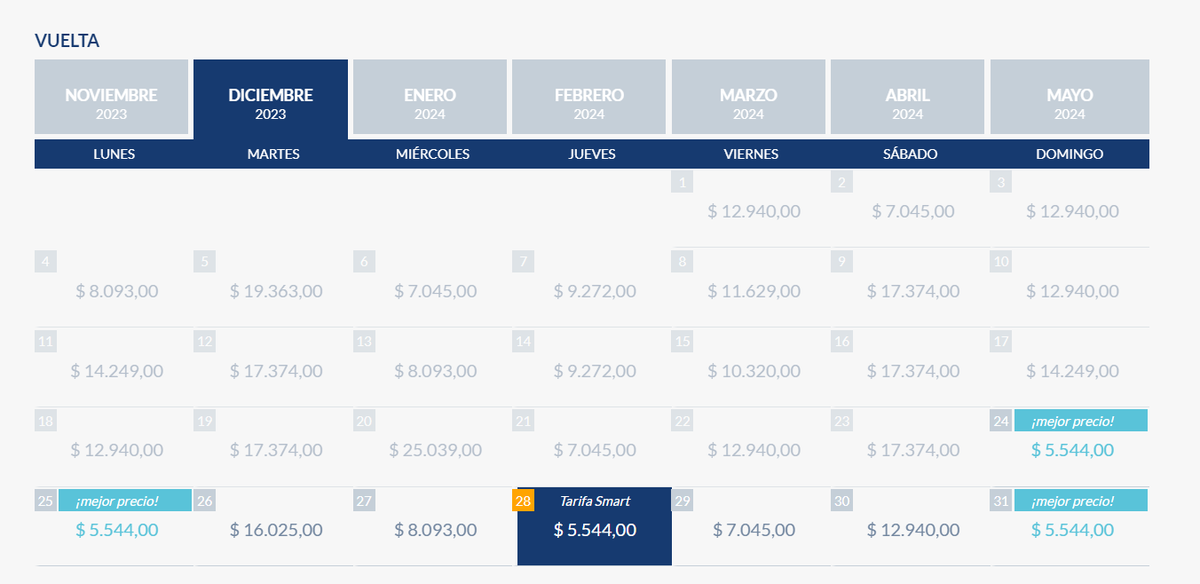
Task: Select December 30 fare $12.940,00
Action: pyautogui.click(x=913, y=529)
